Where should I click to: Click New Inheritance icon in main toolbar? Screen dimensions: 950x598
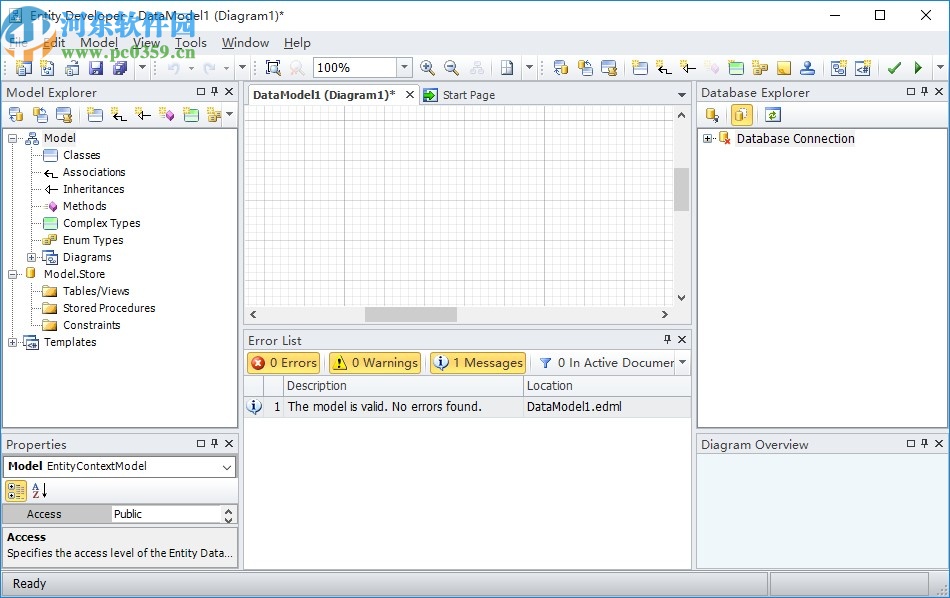[688, 68]
